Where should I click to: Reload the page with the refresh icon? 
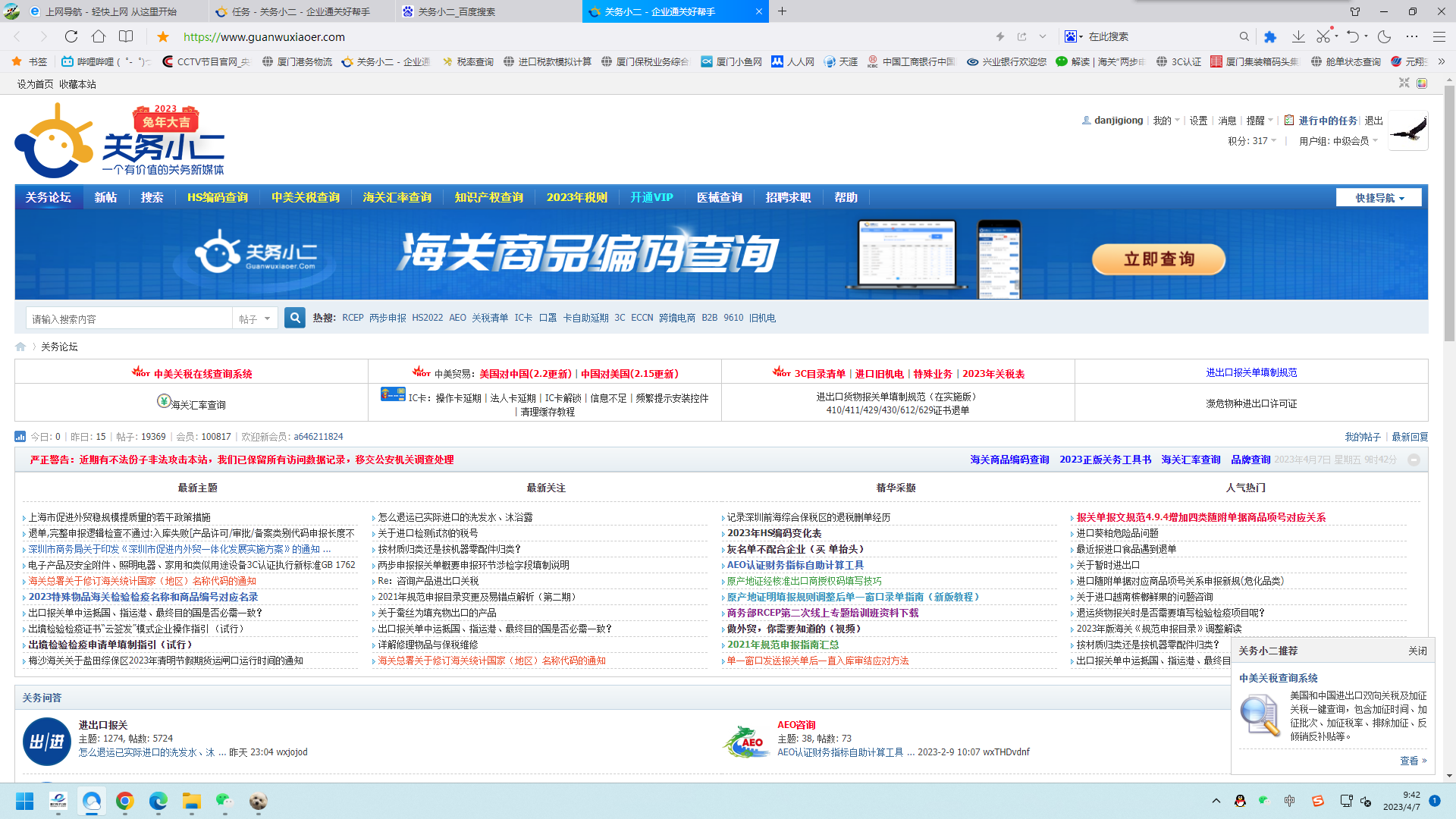pyautogui.click(x=71, y=36)
